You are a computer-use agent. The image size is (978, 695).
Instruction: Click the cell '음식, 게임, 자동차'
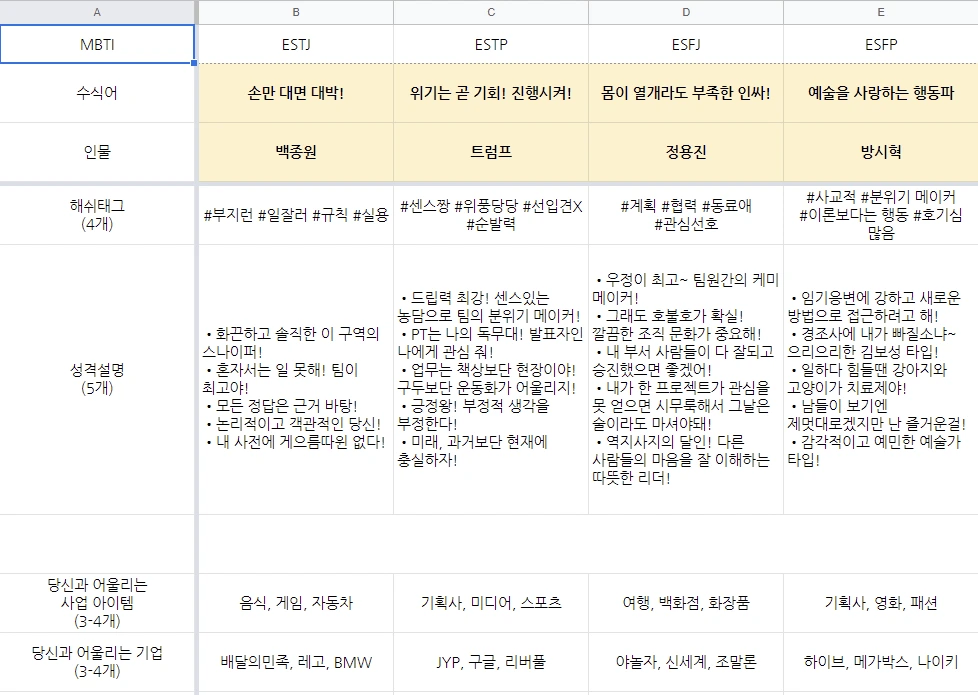point(296,603)
